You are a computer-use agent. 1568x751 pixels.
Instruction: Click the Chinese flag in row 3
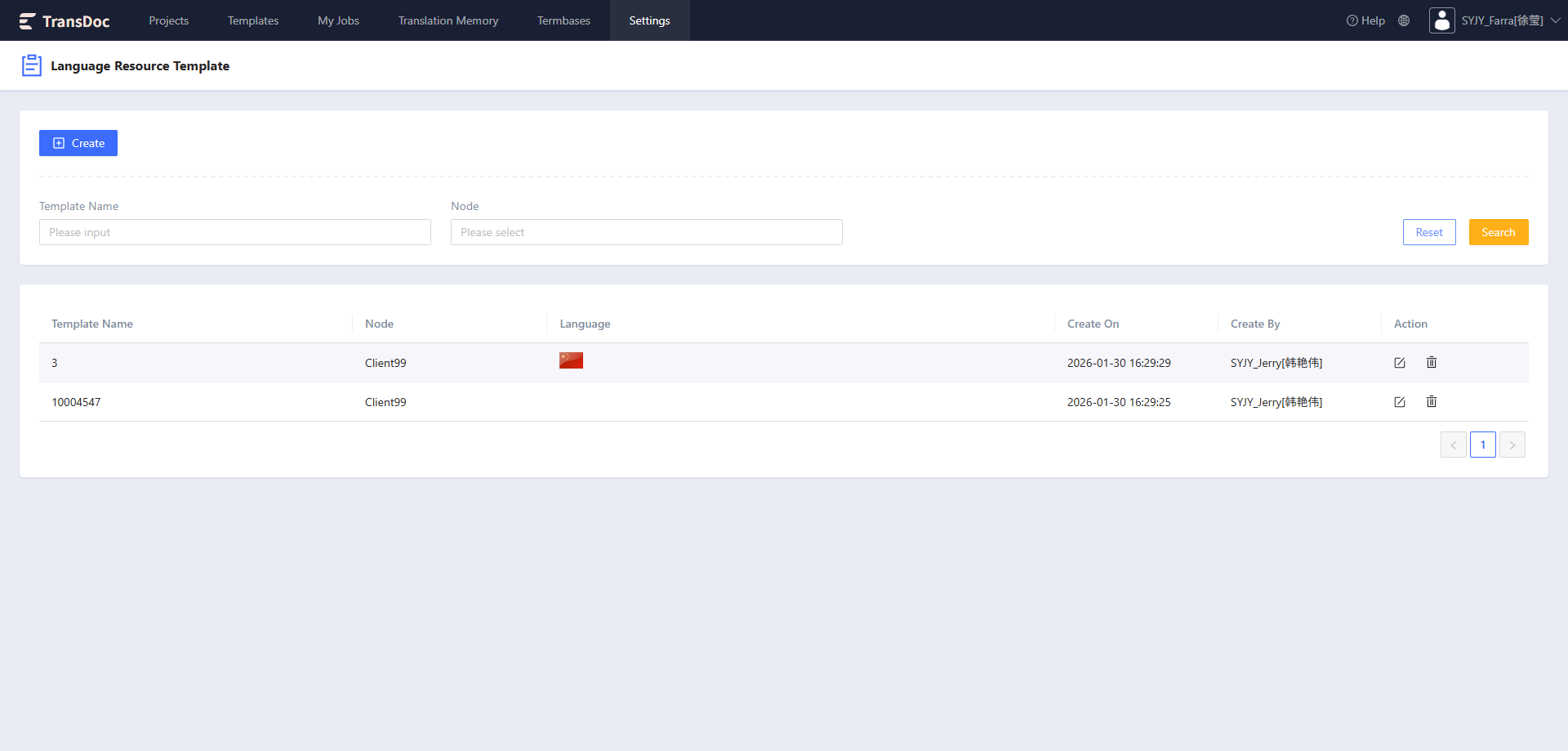[571, 360]
